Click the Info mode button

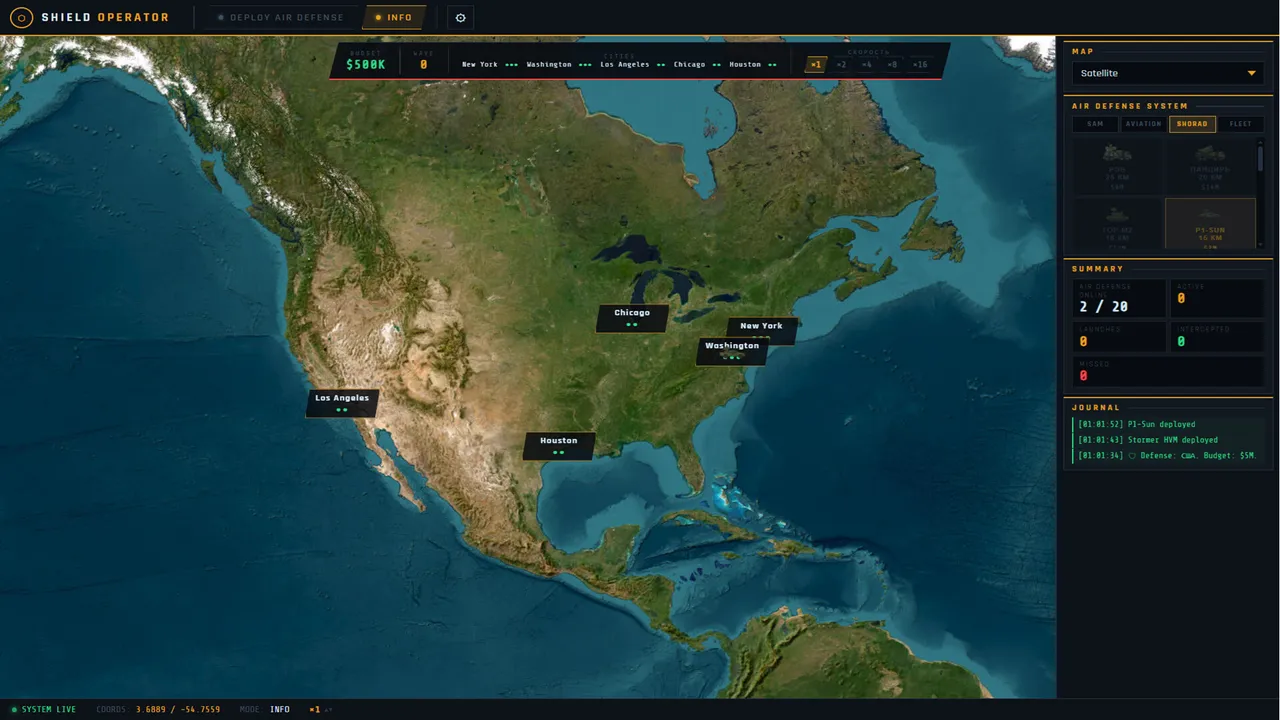393,17
